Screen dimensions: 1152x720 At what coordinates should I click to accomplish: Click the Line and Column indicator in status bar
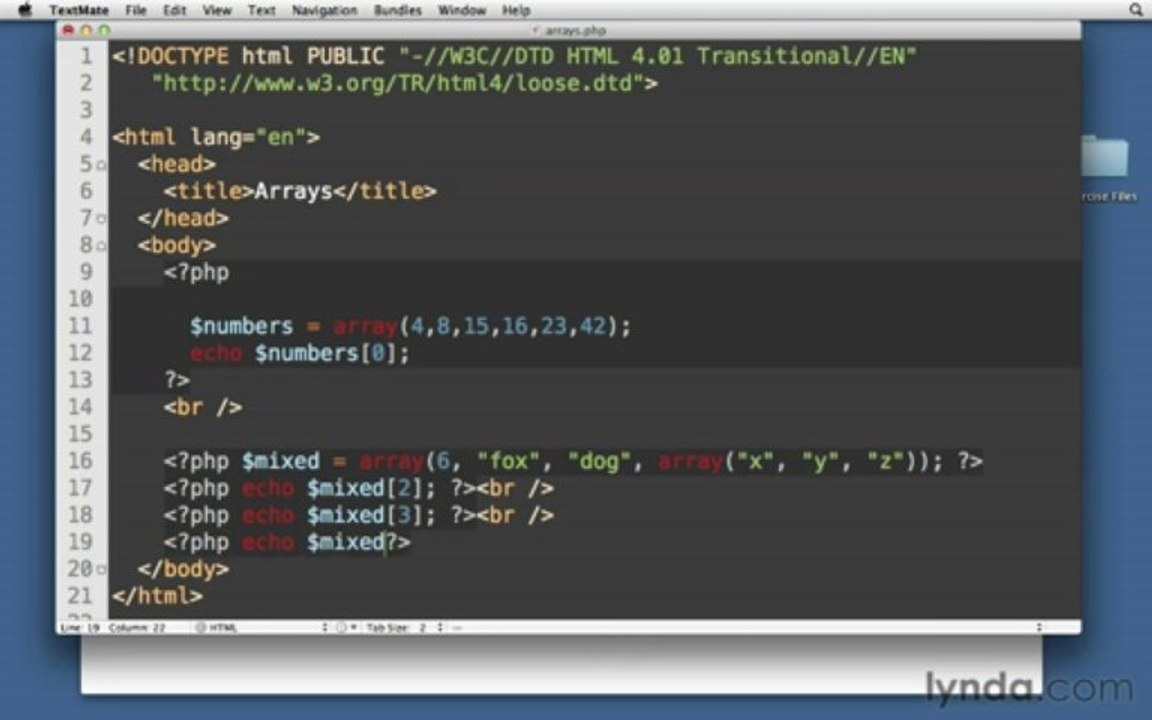point(113,628)
